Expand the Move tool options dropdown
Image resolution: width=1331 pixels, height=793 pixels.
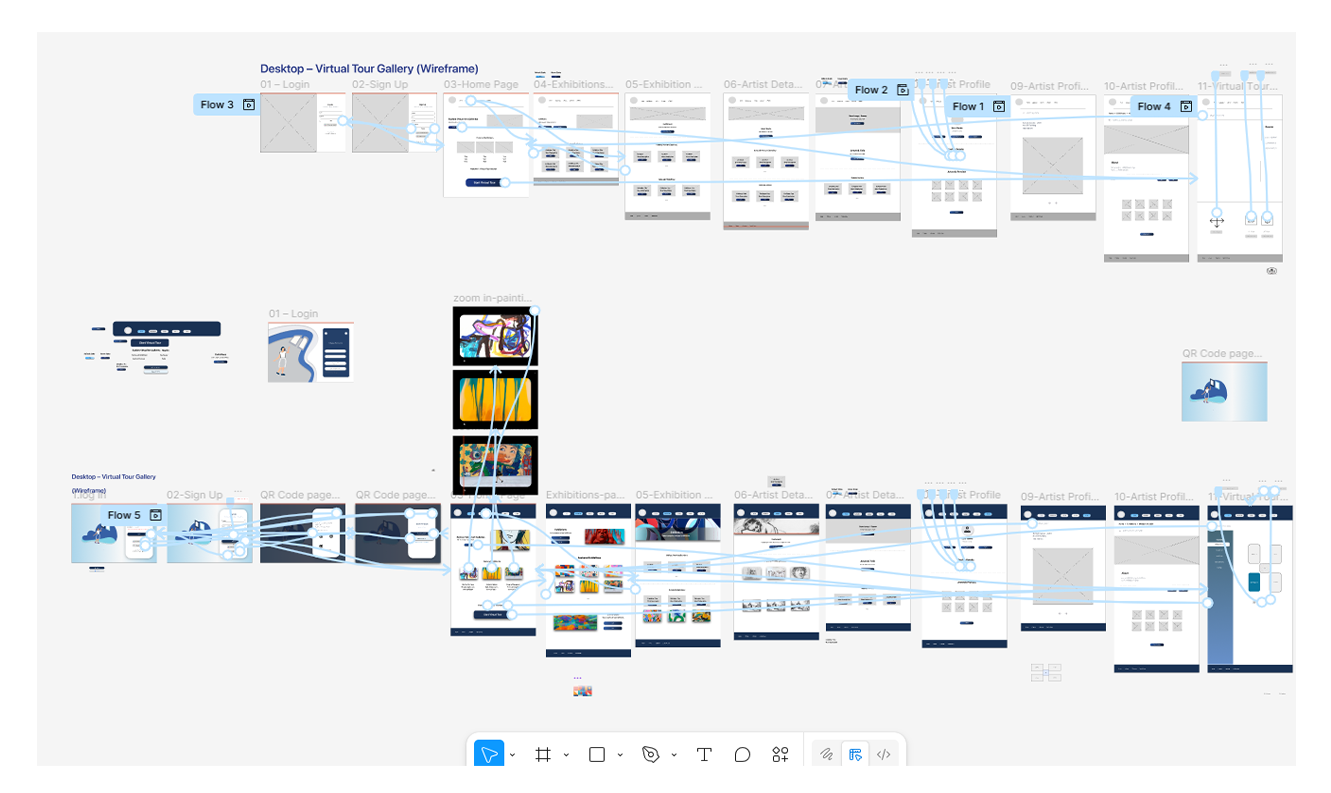512,755
